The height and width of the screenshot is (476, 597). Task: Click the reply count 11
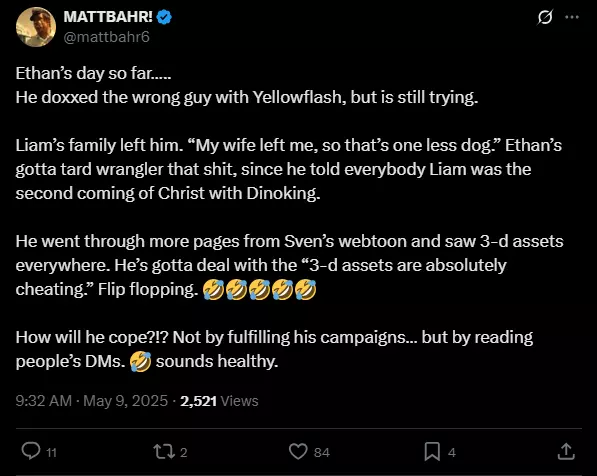(x=51, y=452)
